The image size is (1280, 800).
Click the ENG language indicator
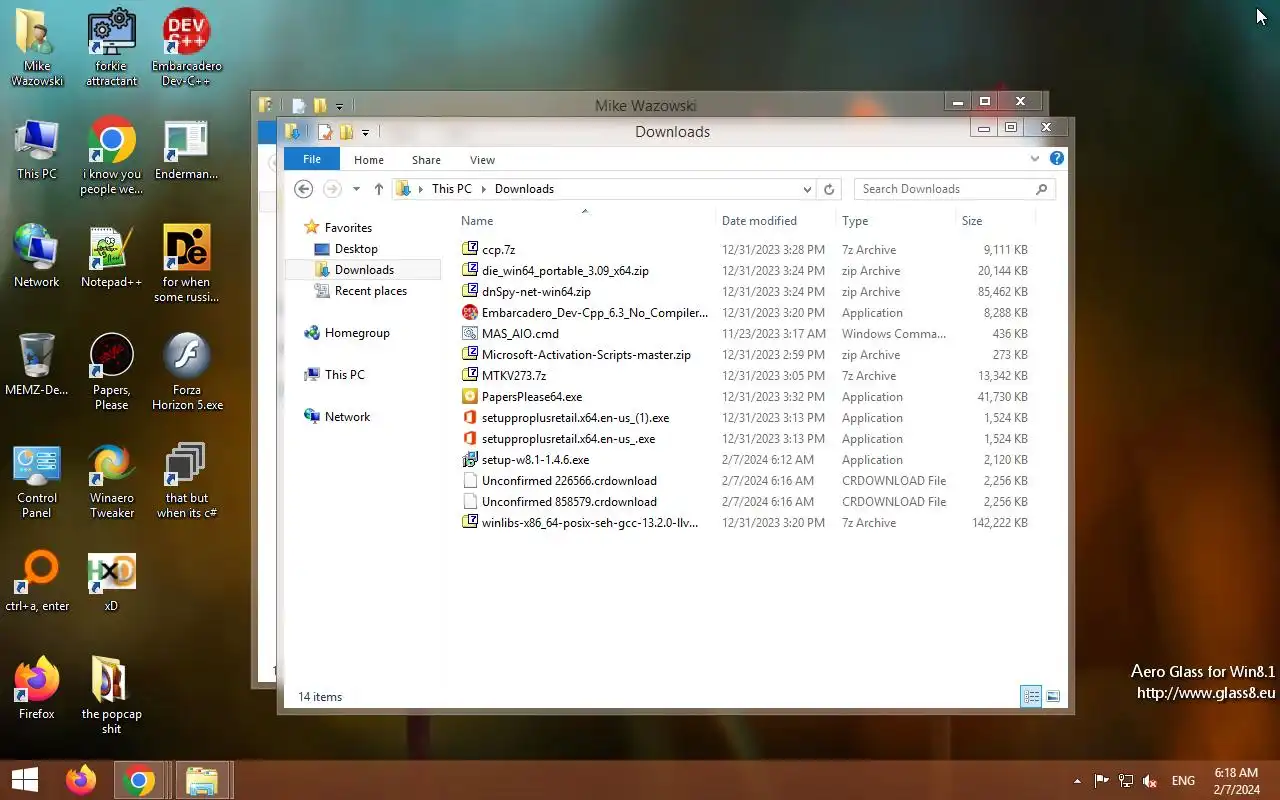click(1183, 781)
